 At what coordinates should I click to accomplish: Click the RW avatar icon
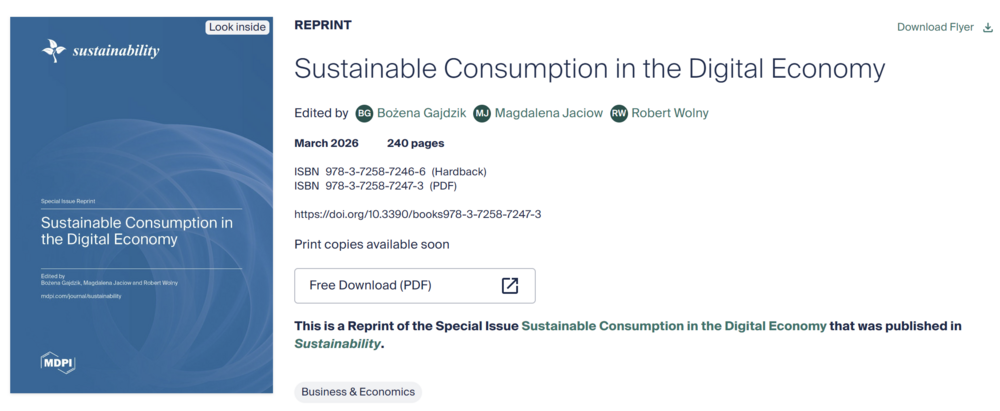coord(619,113)
